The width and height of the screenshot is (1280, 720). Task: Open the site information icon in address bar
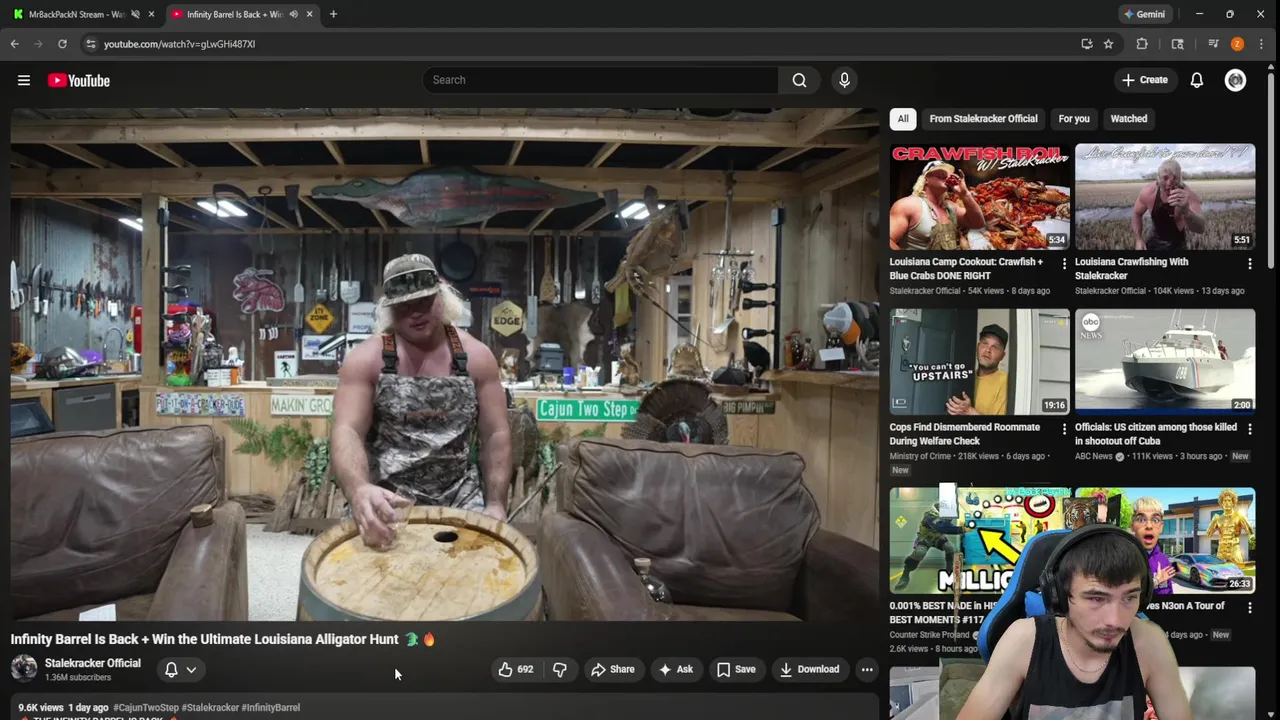(x=90, y=44)
